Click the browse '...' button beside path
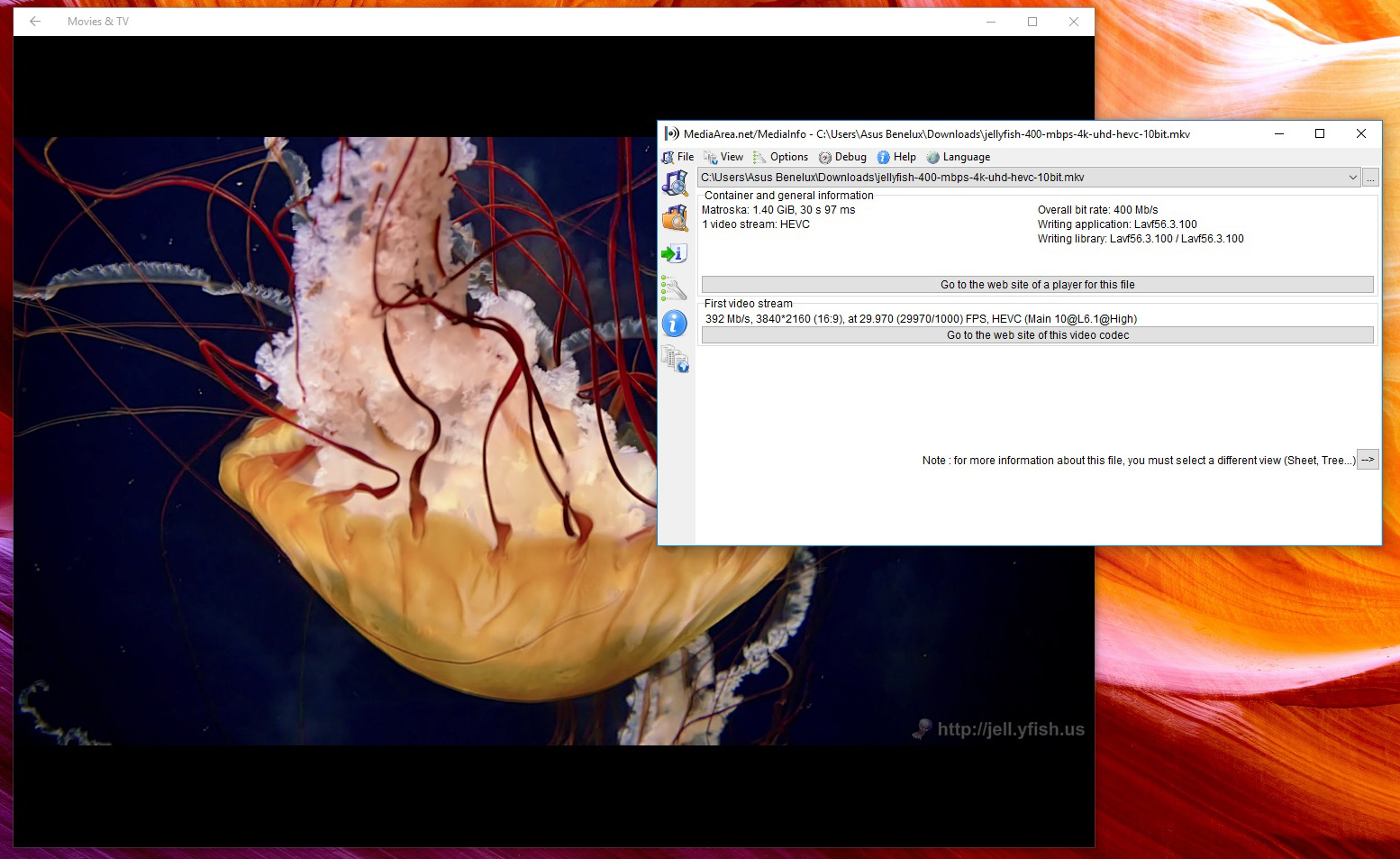This screenshot has width=1400, height=859. (1370, 178)
